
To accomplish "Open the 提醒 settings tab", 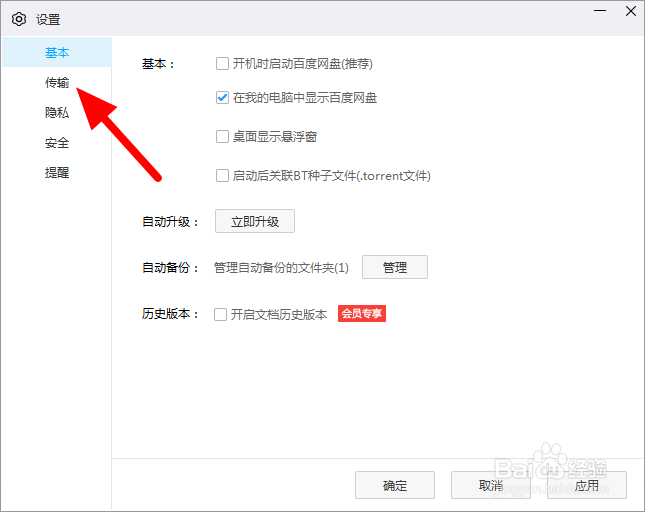I will coord(57,173).
